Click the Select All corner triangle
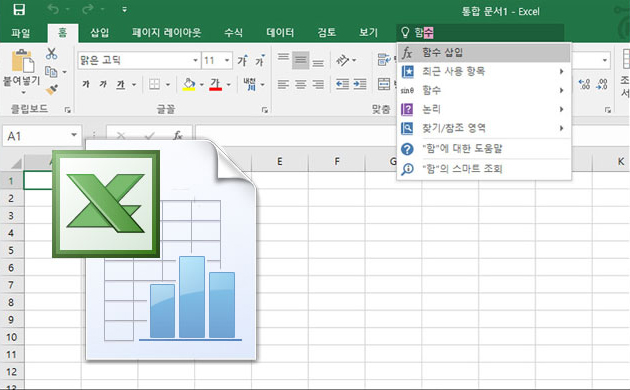Screen dimensions: 630x390 click(16, 163)
